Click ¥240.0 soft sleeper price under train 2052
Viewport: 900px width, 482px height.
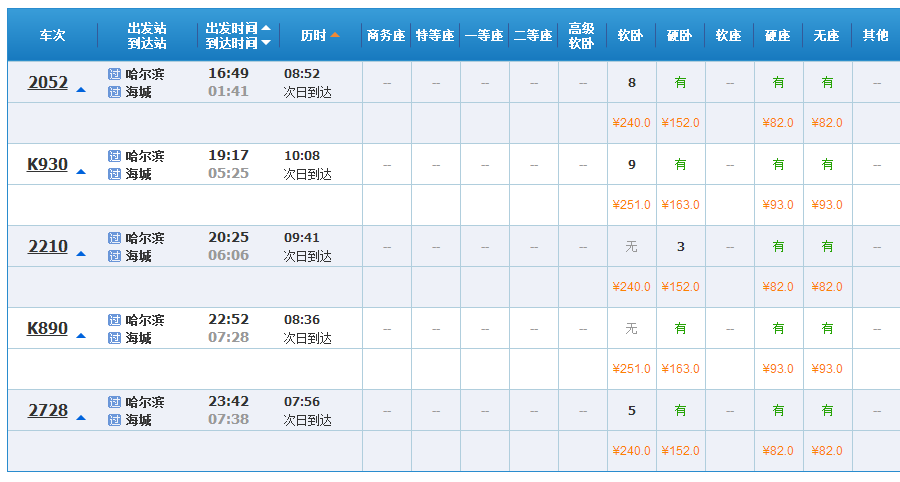pyautogui.click(x=631, y=123)
